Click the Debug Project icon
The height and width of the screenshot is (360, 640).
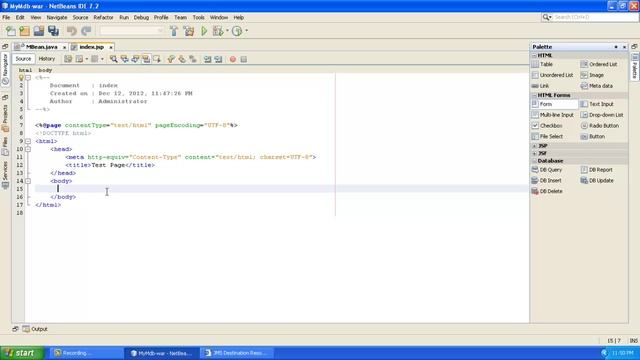pos(218,31)
